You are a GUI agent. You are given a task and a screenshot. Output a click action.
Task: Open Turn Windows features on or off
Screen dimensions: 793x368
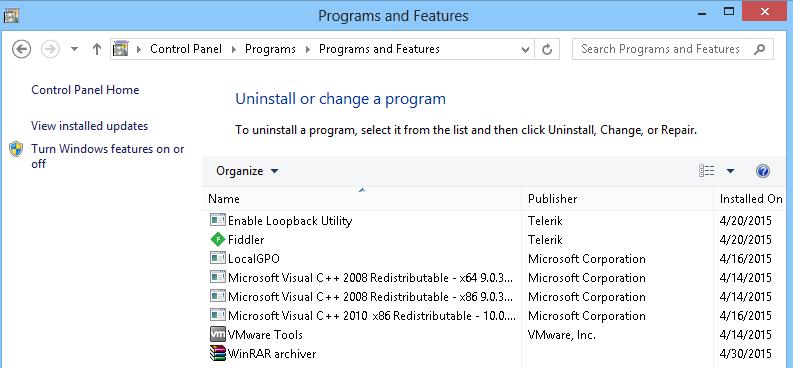[108, 156]
